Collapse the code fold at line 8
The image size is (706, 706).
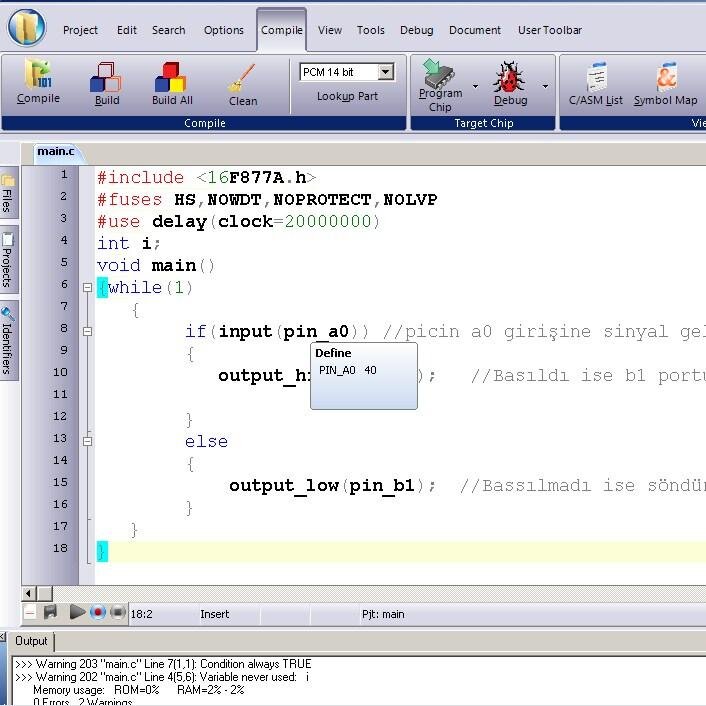tap(88, 331)
